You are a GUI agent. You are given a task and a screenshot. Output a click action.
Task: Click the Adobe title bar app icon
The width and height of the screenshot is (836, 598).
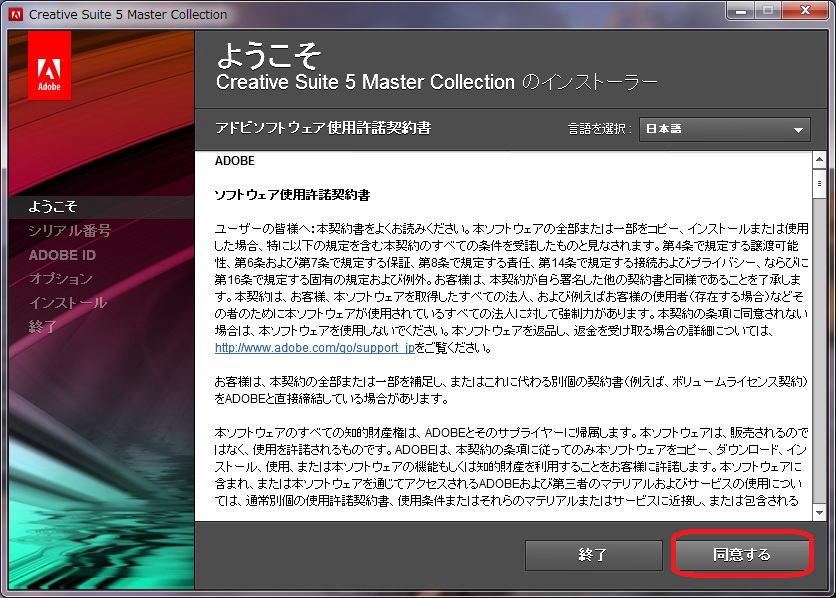coord(15,14)
